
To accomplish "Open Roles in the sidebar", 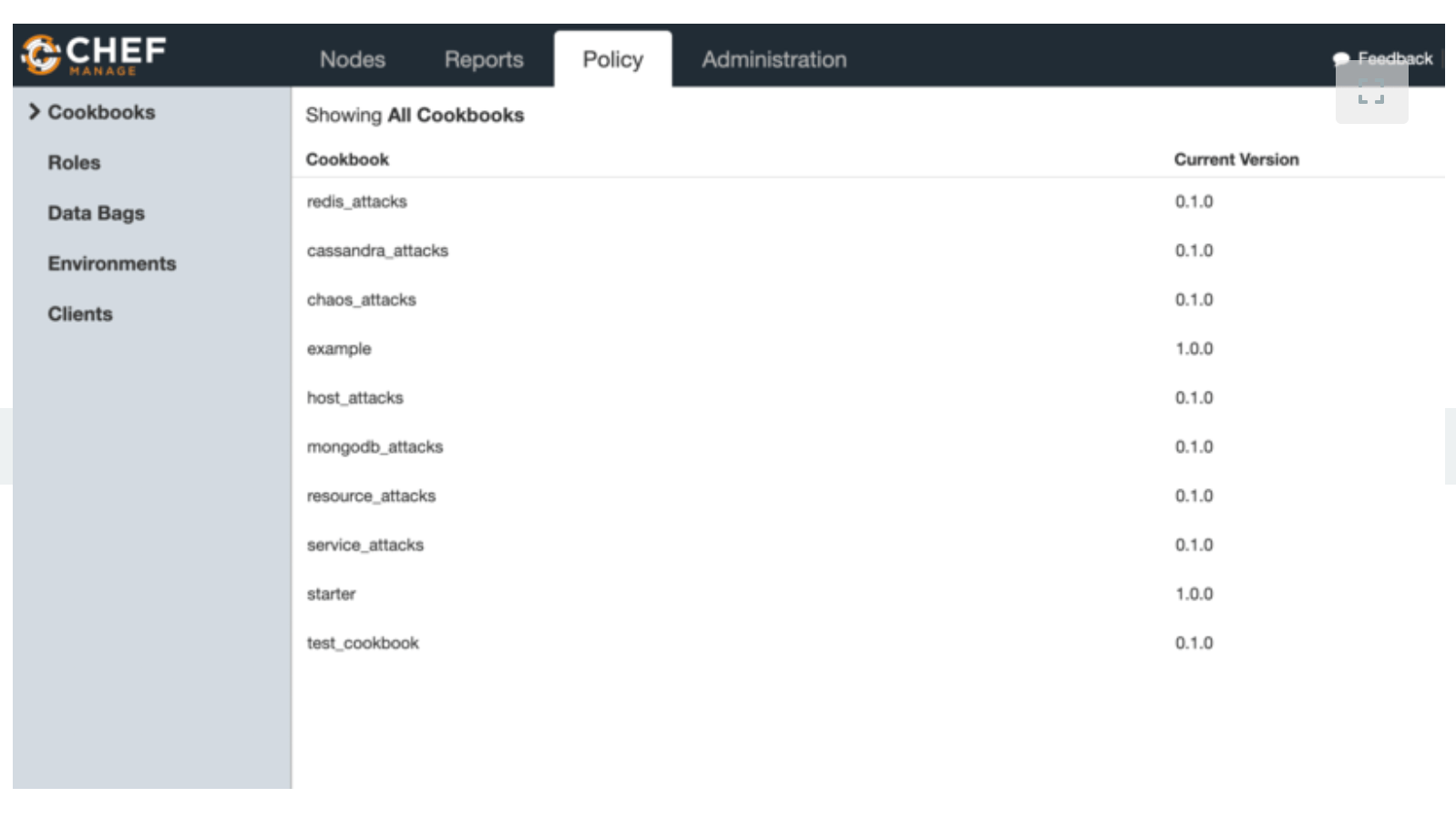I will (74, 162).
